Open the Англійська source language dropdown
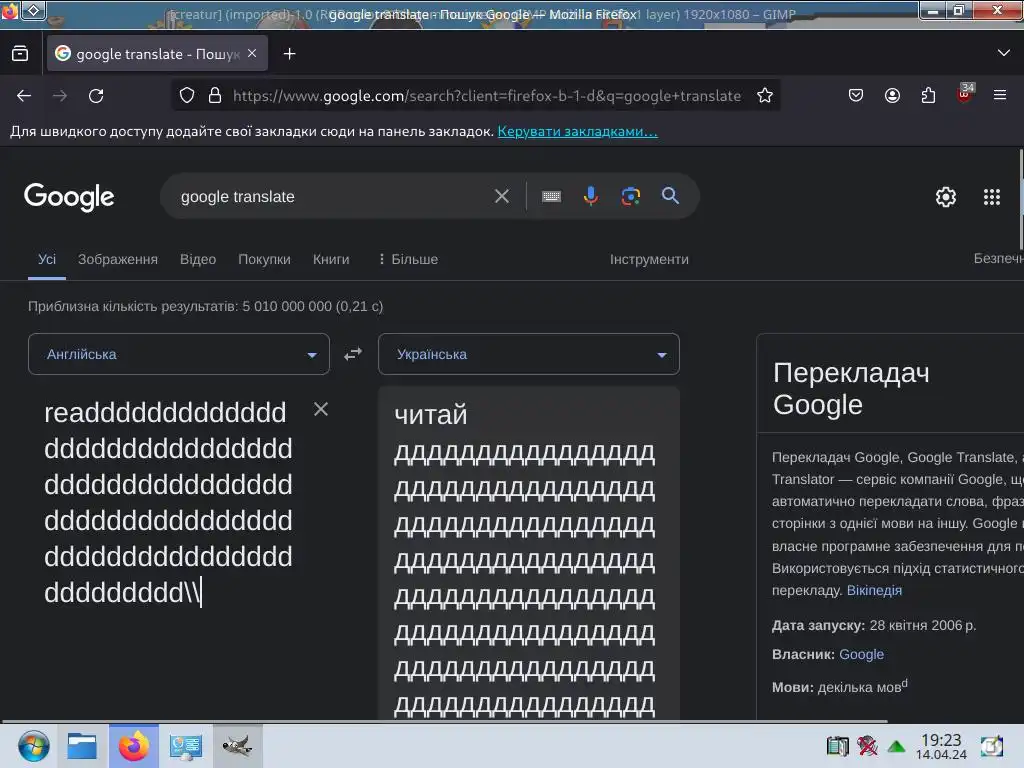The image size is (1024, 768). [x=179, y=354]
